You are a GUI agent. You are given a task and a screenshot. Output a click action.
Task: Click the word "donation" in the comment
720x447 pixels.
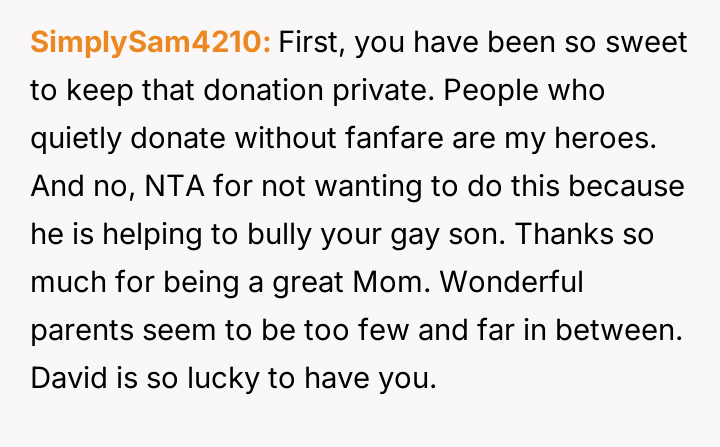[x=254, y=91]
